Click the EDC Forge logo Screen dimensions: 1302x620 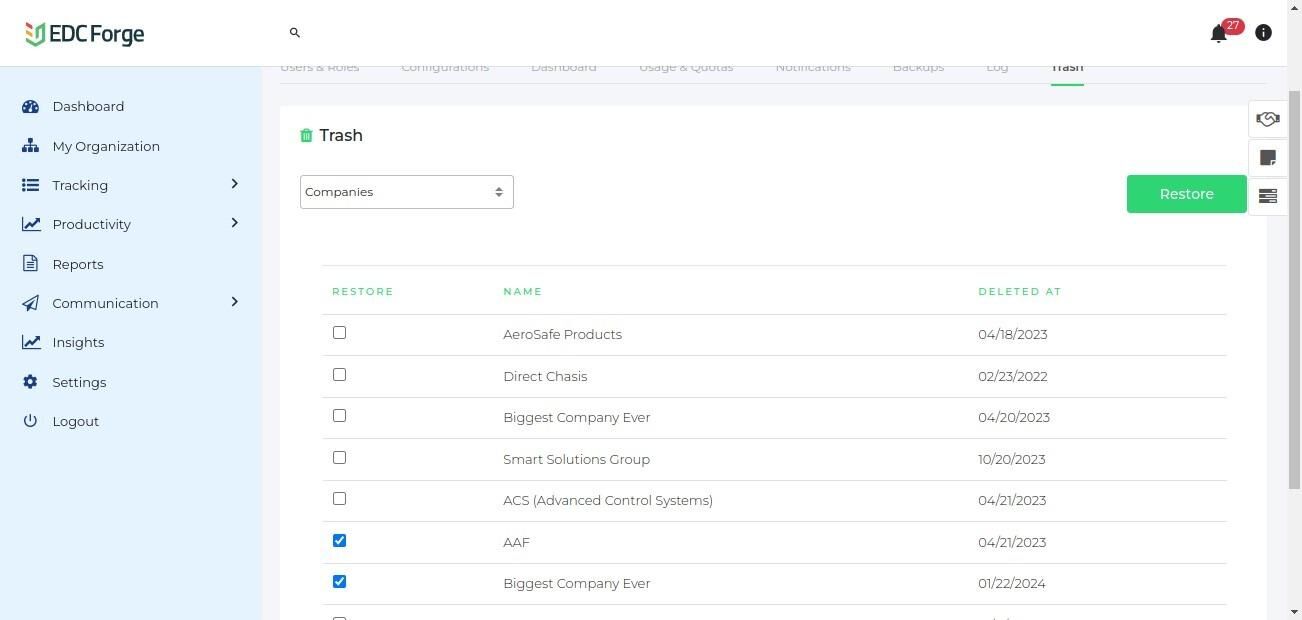coord(85,34)
